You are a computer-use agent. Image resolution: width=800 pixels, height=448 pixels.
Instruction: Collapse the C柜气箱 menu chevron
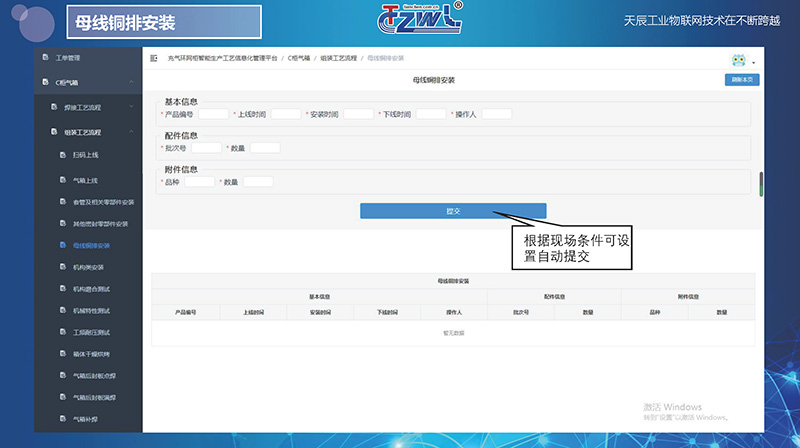click(131, 82)
